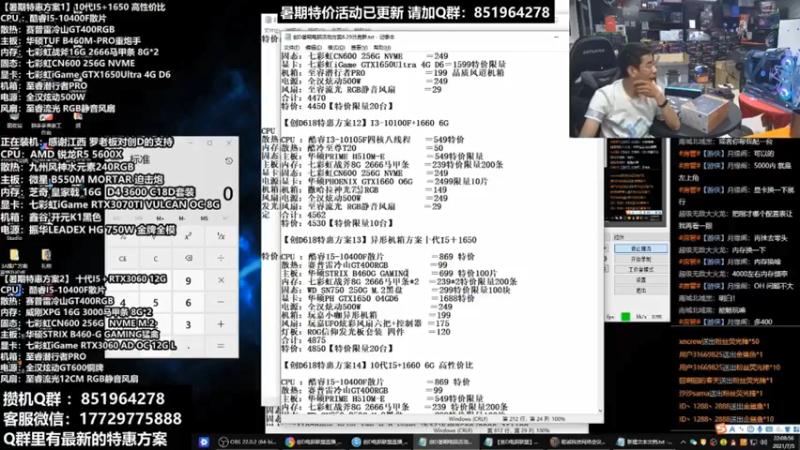The image size is (800, 450).
Task: Click the 3 key on Calculator
Action: click(188, 324)
